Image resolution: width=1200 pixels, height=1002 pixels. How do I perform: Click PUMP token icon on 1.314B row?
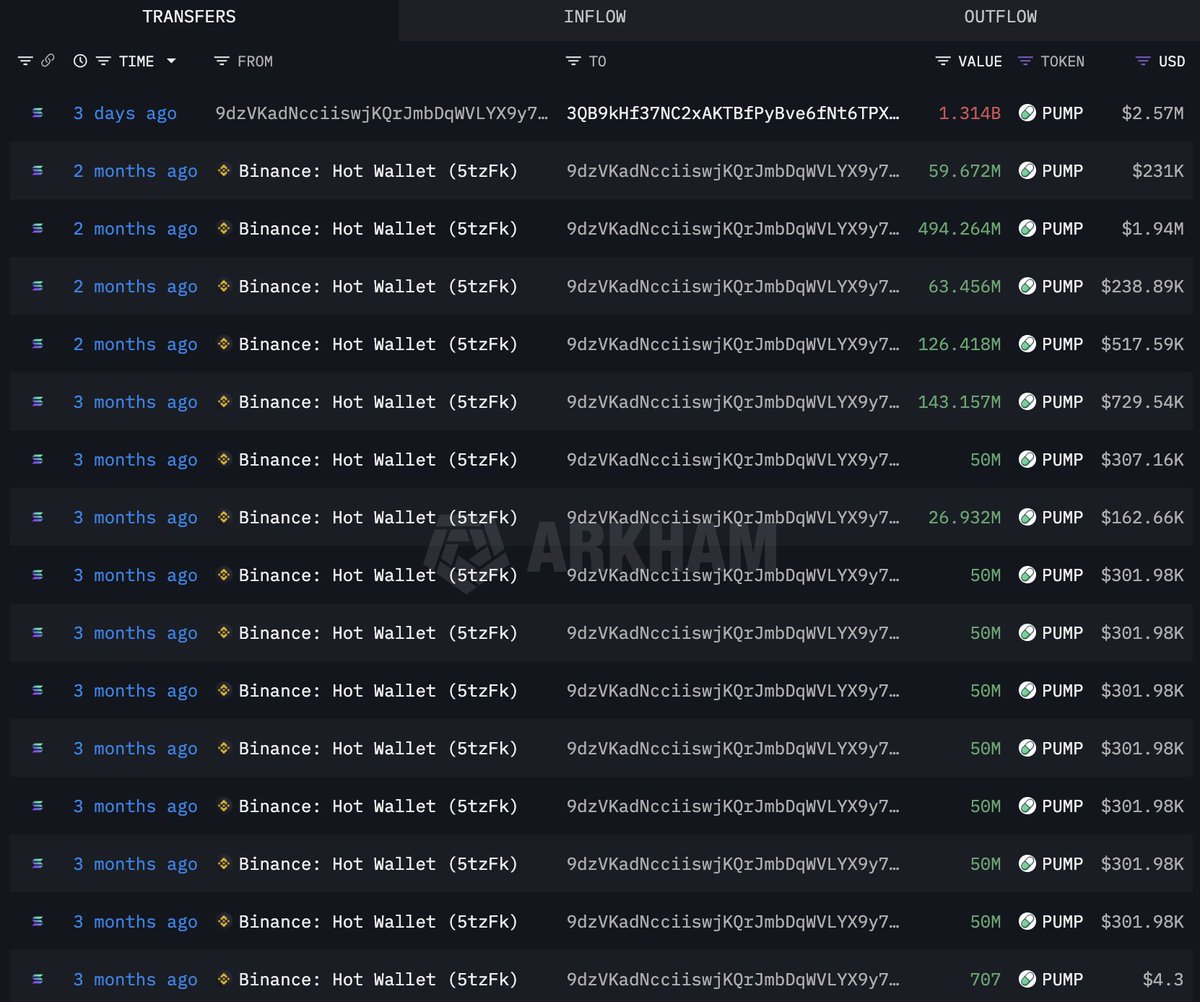(x=1027, y=113)
